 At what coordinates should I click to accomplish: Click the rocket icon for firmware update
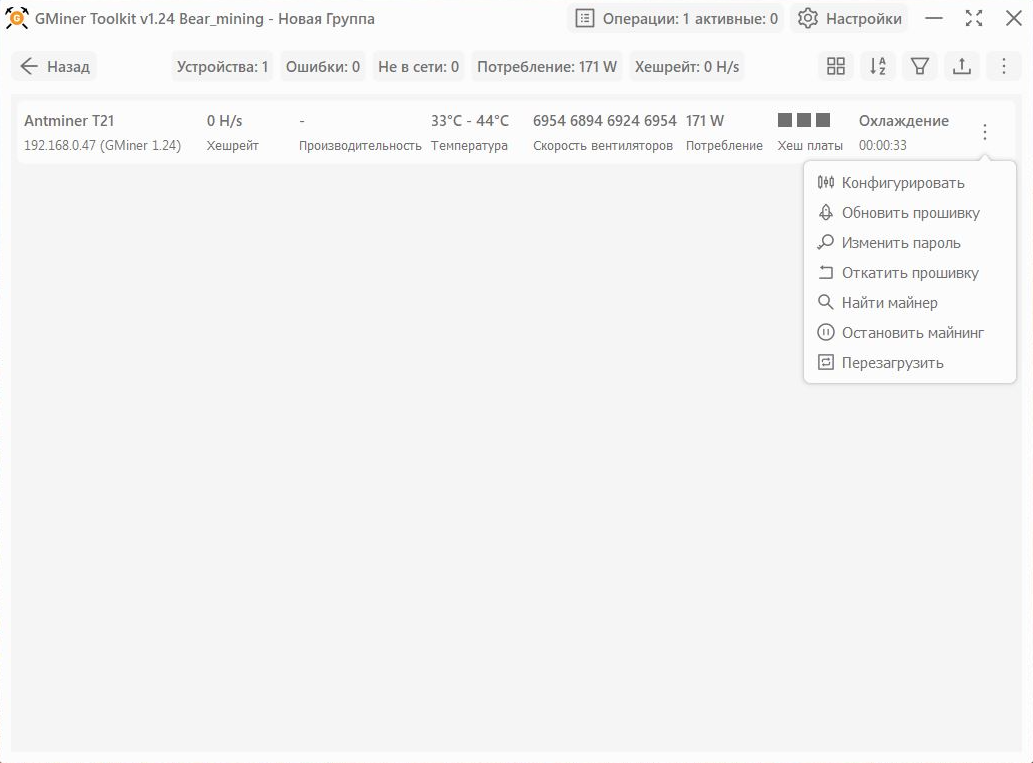coord(825,212)
